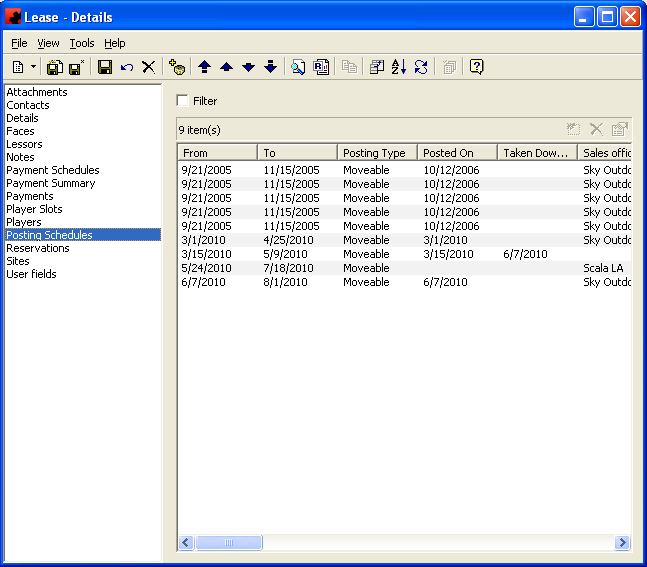Enable the Filter checkbox

[182, 101]
